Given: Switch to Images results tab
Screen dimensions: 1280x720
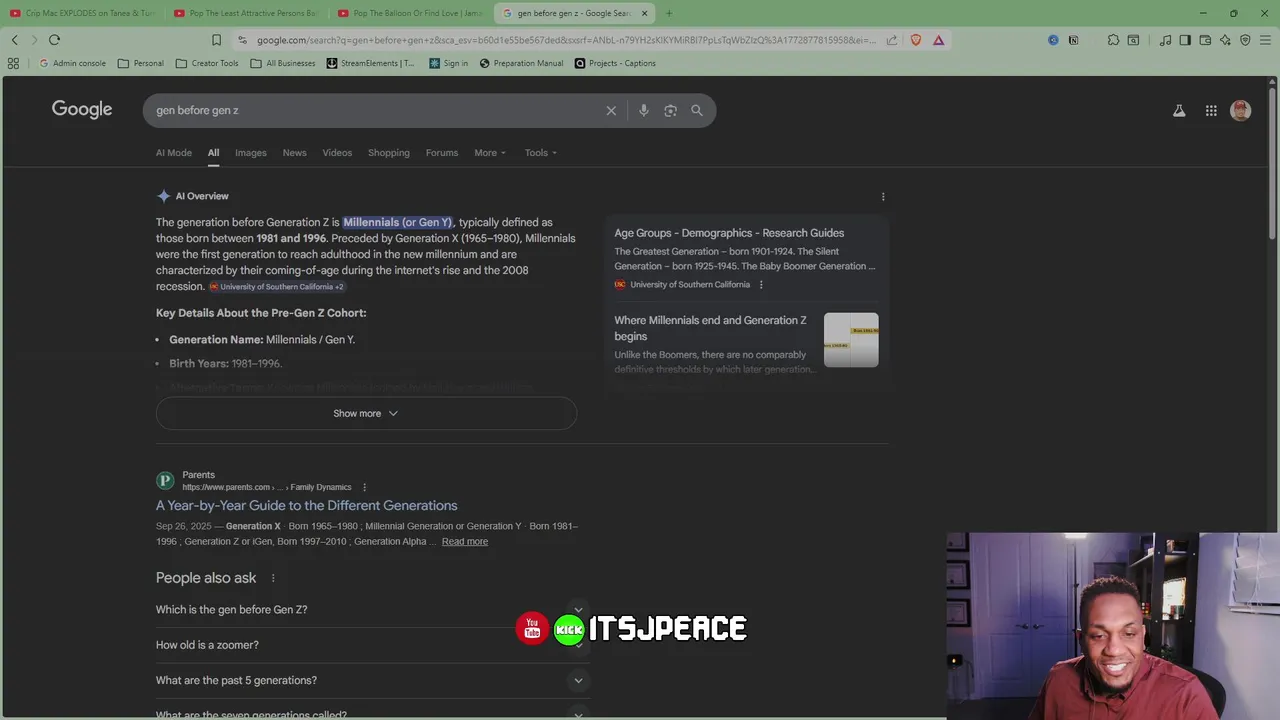Looking at the screenshot, I should pyautogui.click(x=251, y=153).
